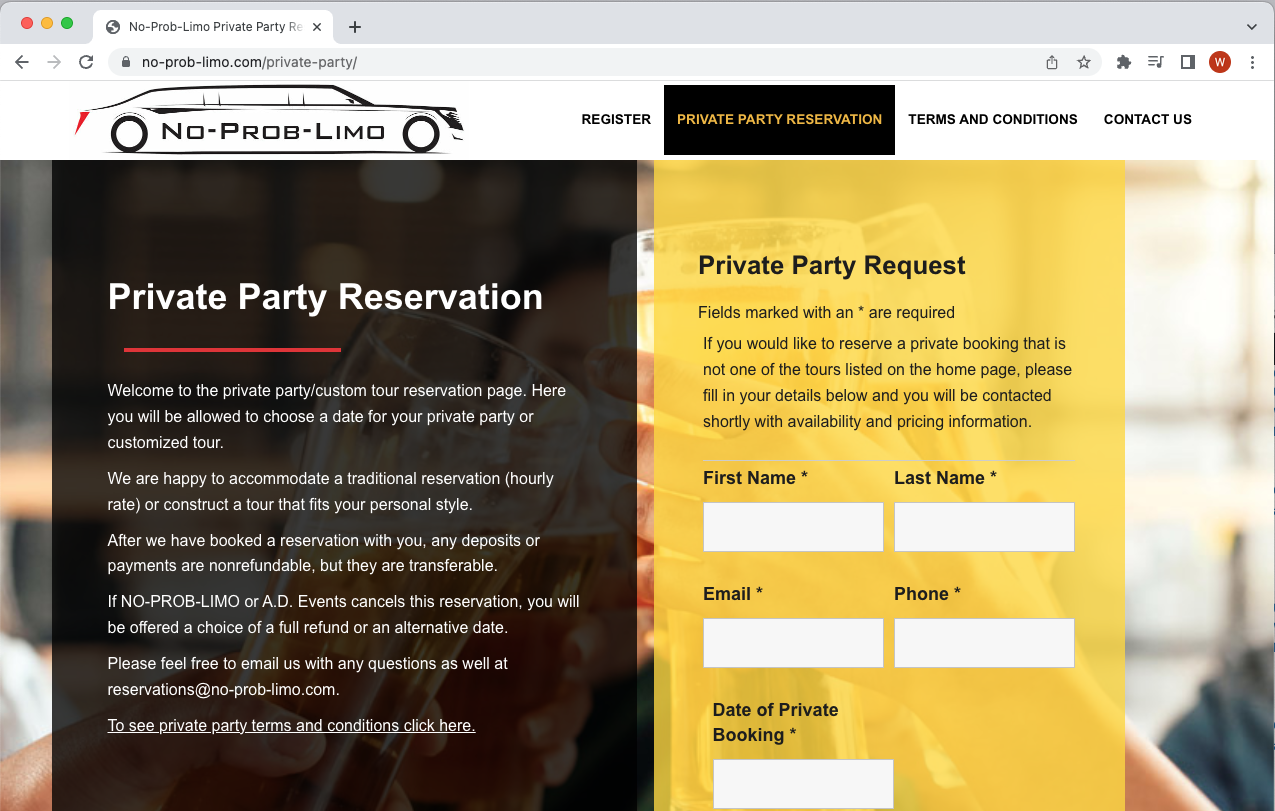This screenshot has width=1275, height=811.
Task: Close the No-Prob-Limo Private Party tab
Action: [x=317, y=27]
